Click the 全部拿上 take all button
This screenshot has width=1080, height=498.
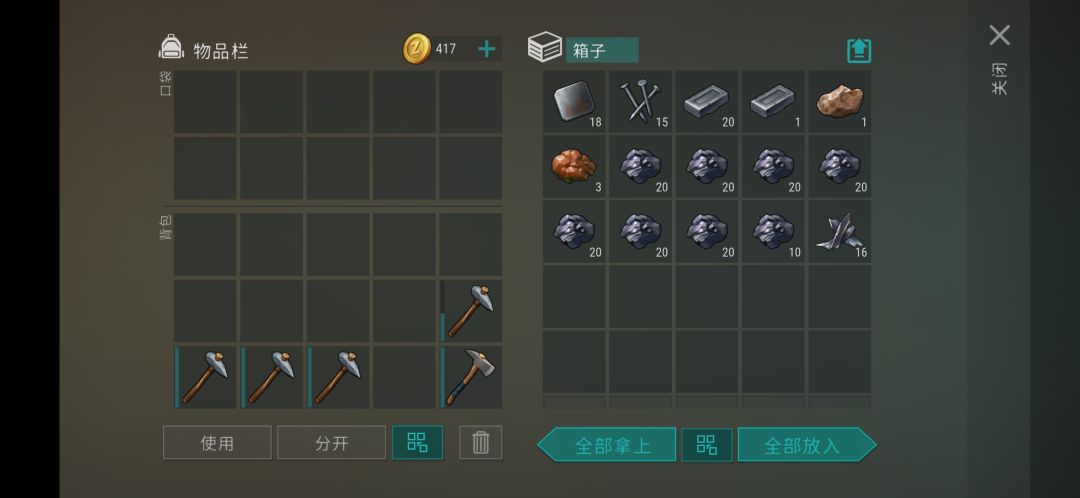[x=607, y=445]
